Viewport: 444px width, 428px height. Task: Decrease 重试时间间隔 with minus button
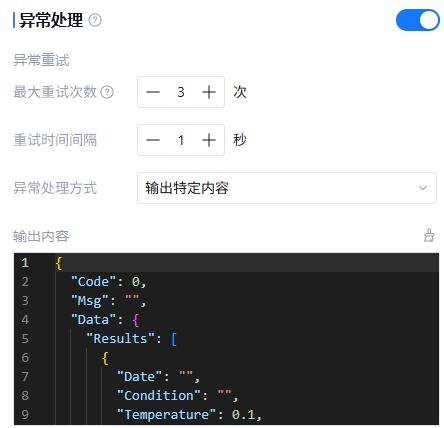tap(153, 140)
